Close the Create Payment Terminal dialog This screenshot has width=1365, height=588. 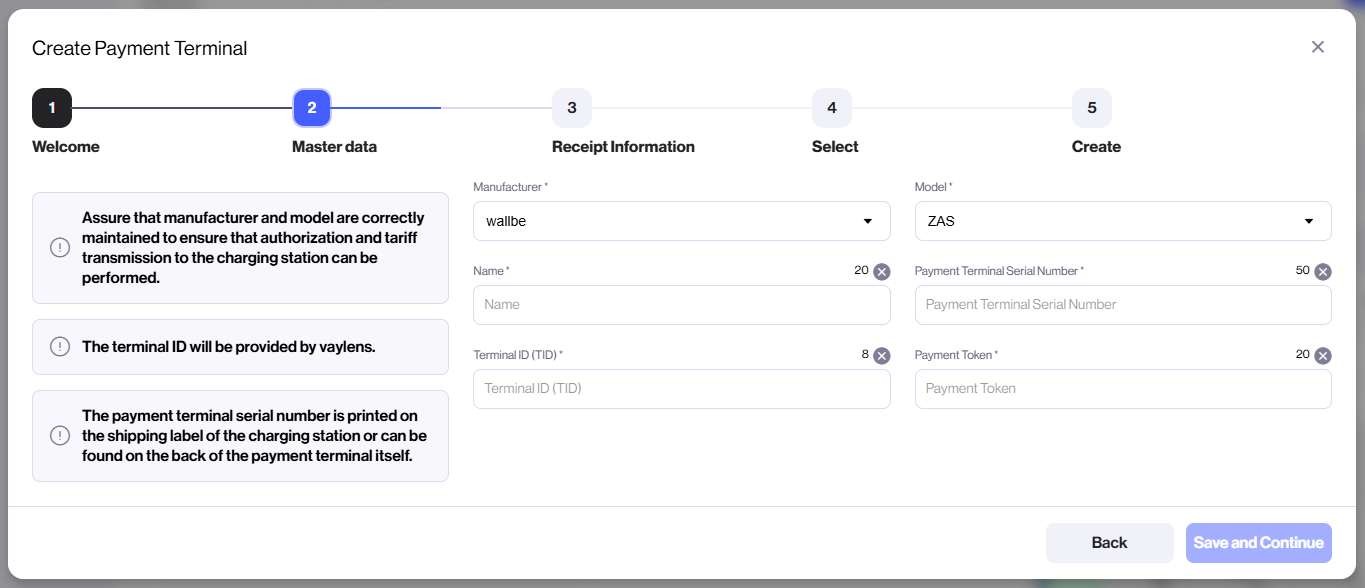tap(1317, 46)
